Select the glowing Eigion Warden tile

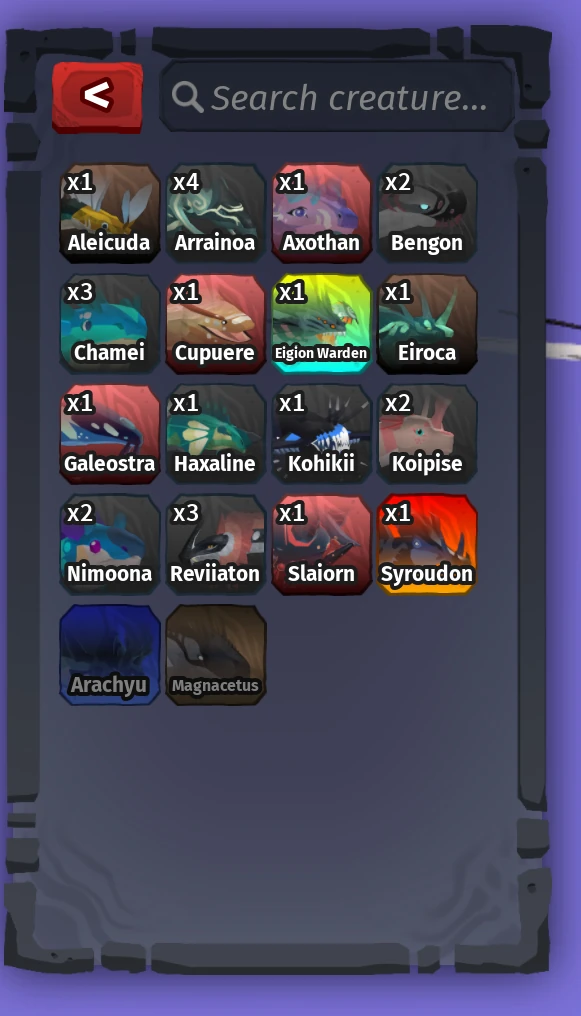click(x=321, y=323)
